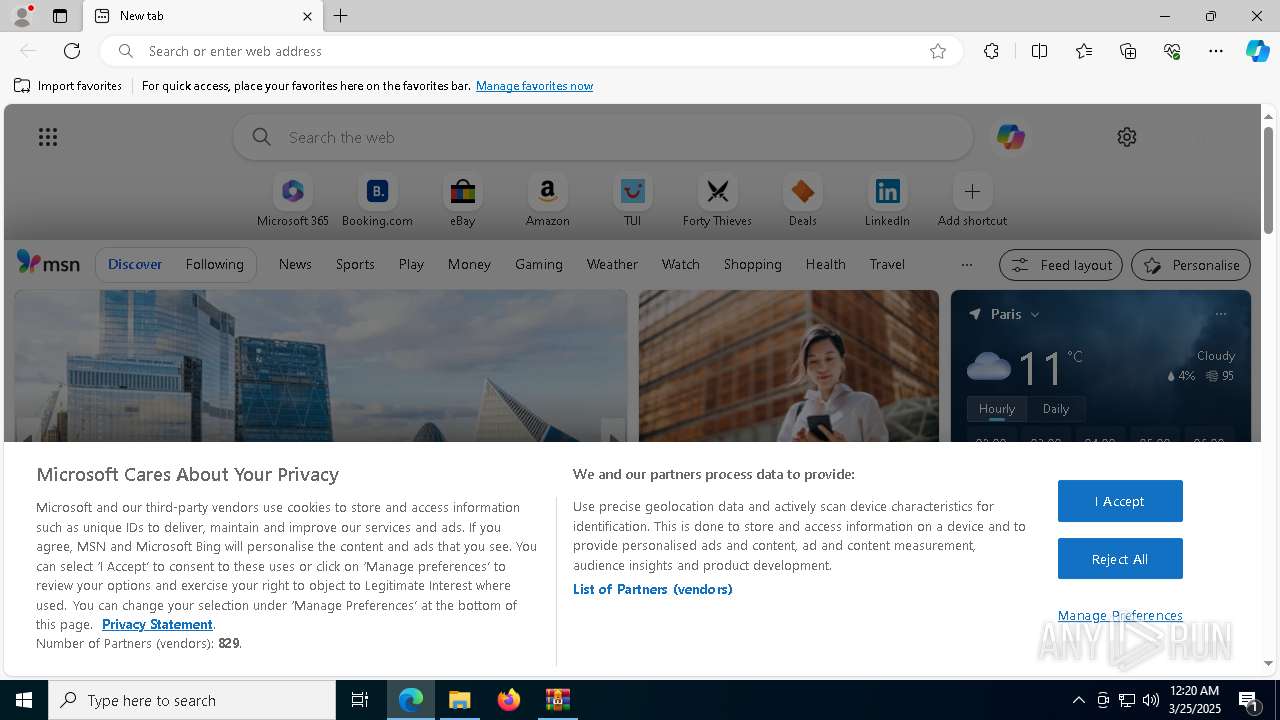Image resolution: width=1280 pixels, height=720 pixels.
Task: Click Reject All cookies button
Action: pyautogui.click(x=1120, y=559)
